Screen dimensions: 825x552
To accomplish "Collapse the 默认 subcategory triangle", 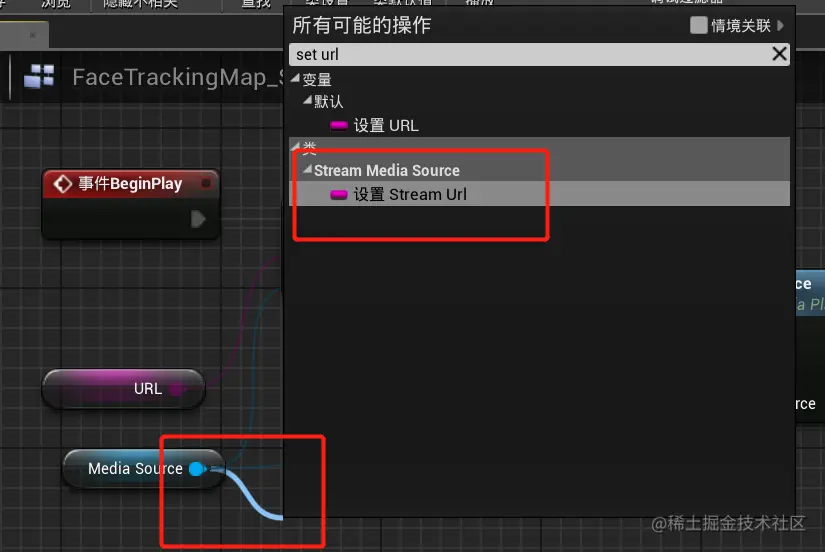I will pos(307,99).
